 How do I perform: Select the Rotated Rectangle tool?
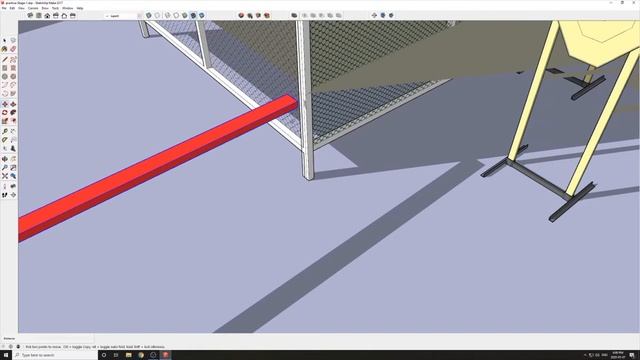click(x=13, y=68)
